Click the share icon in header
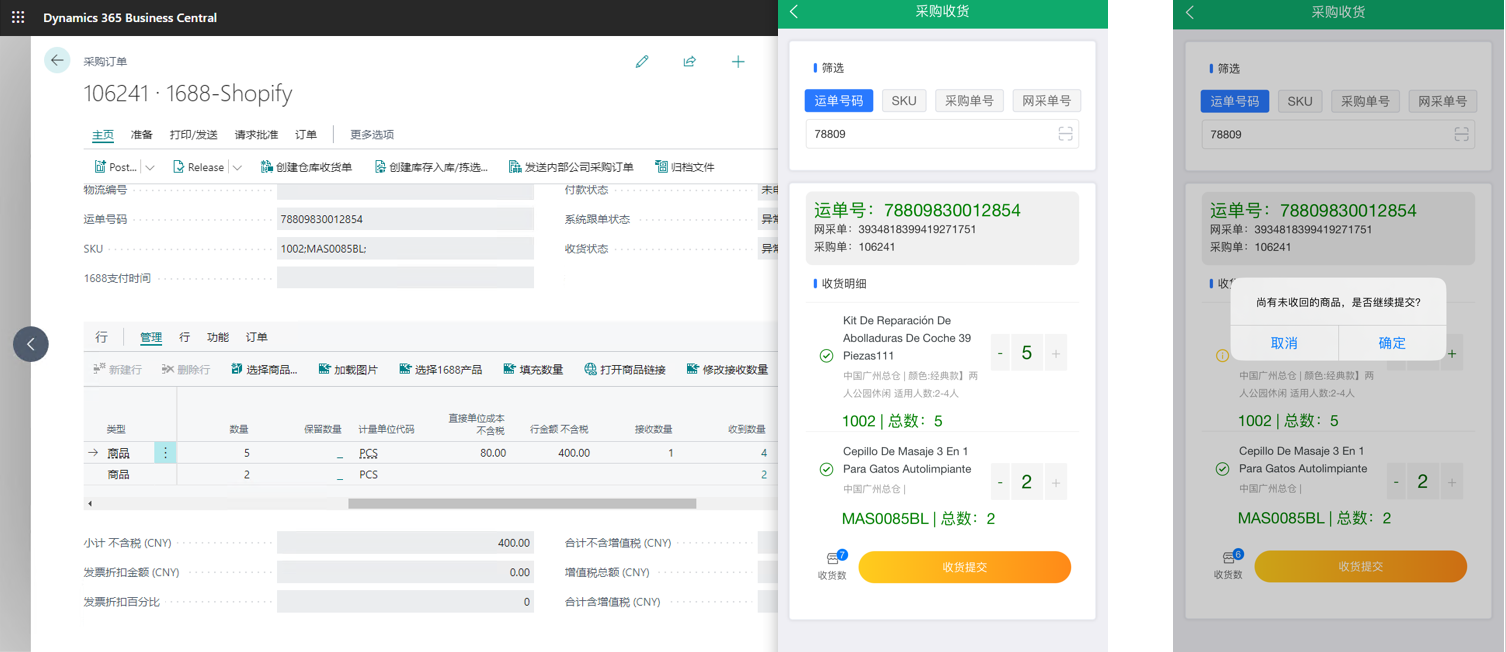 click(x=690, y=62)
